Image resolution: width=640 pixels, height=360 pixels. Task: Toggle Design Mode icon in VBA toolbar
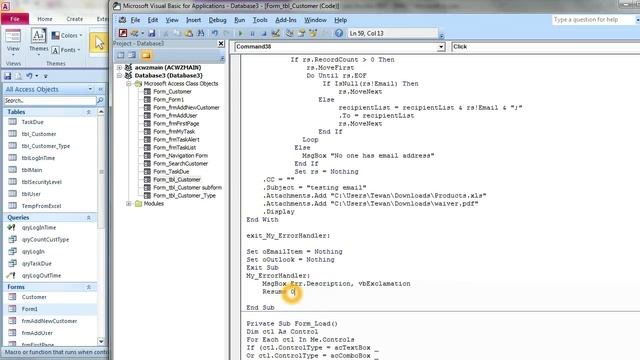276,33
